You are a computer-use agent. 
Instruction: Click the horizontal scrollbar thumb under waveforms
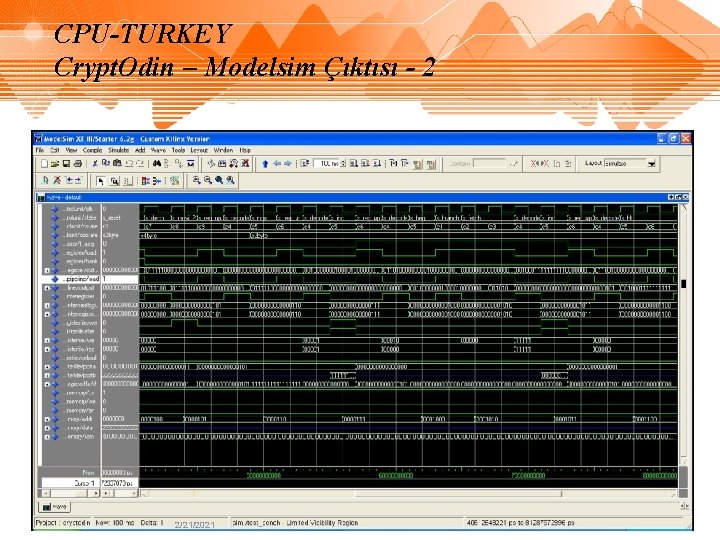[458, 494]
